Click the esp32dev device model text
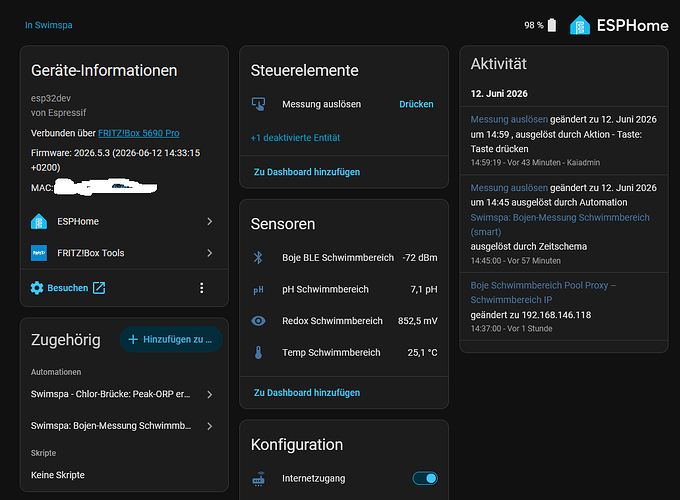This screenshot has width=680, height=500. 51,98
